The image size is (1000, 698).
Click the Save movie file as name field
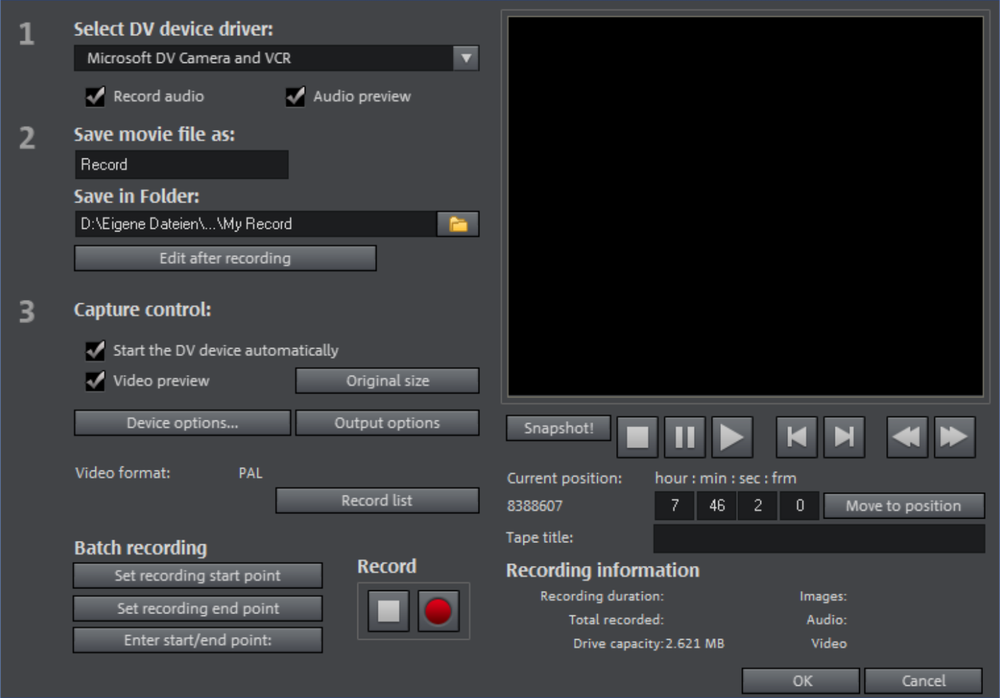tap(181, 165)
